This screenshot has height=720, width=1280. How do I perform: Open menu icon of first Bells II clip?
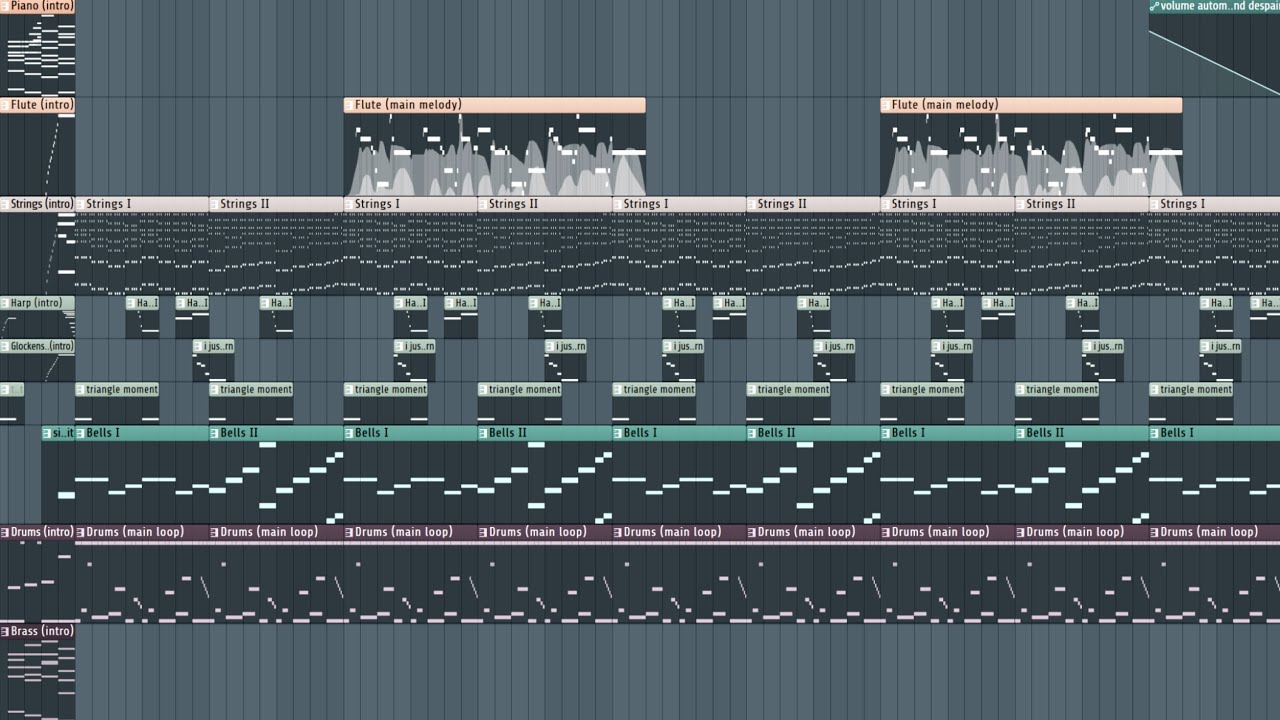[215, 433]
